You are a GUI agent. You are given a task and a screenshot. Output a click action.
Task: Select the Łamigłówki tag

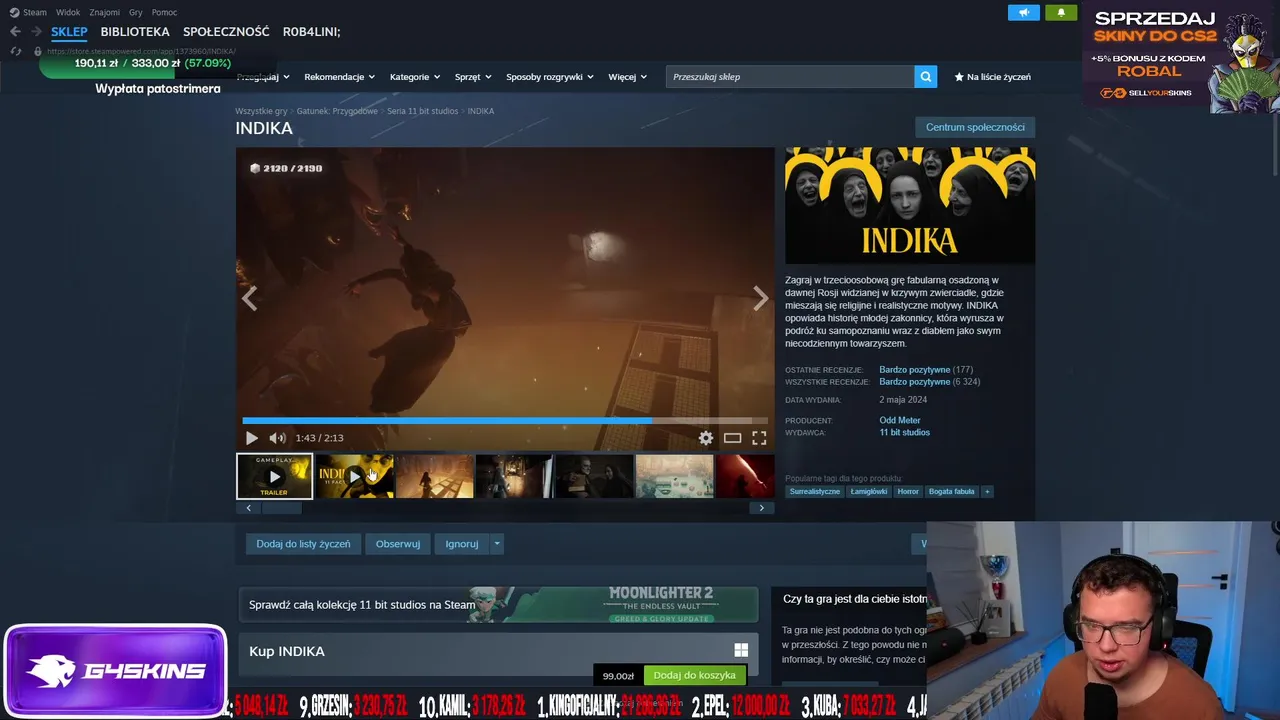(x=869, y=492)
